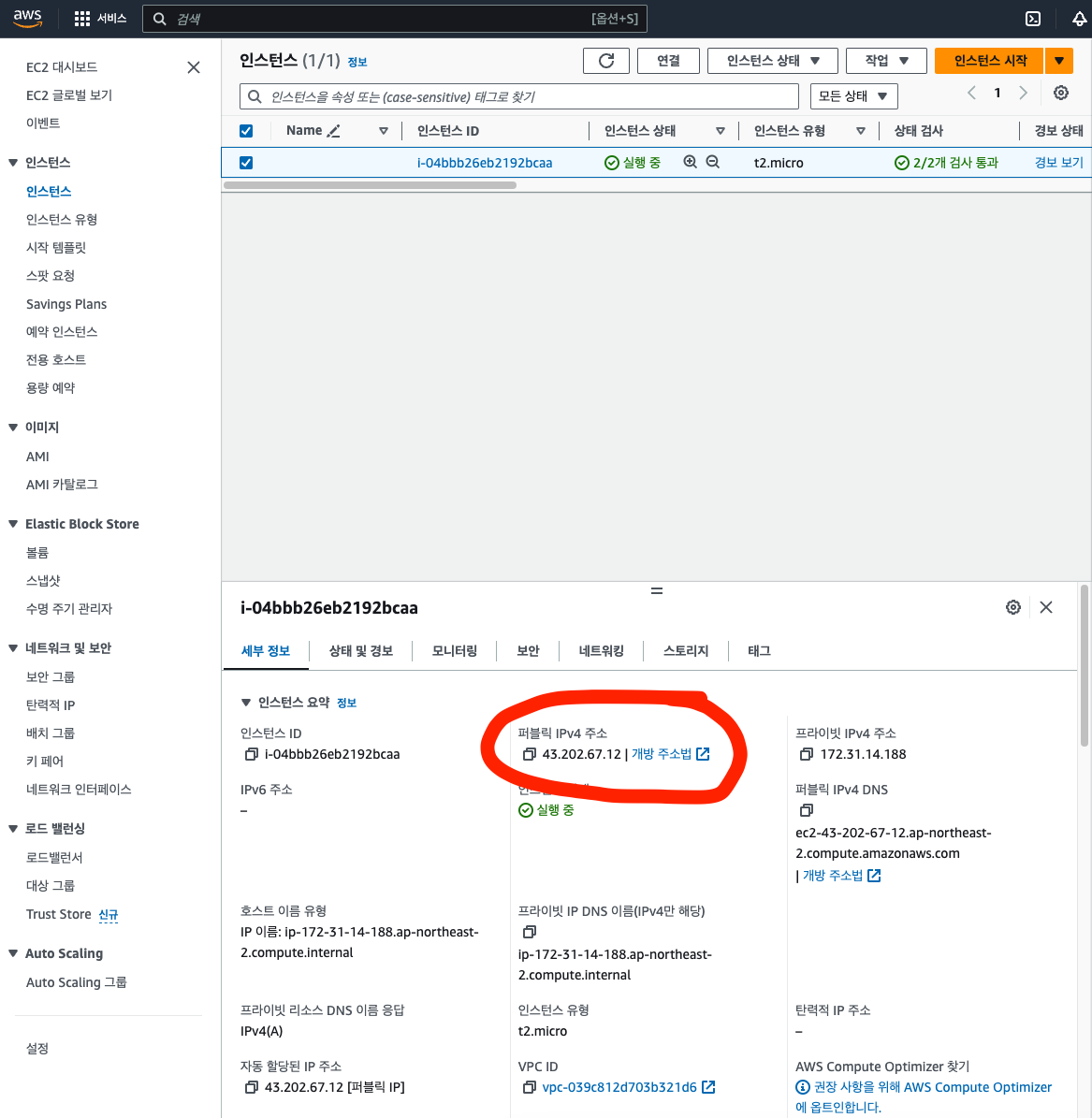Close the instance detail panel
1092x1118 pixels.
click(1046, 607)
